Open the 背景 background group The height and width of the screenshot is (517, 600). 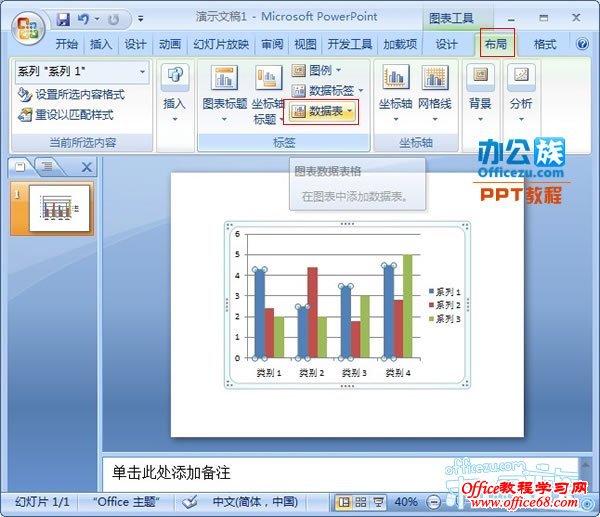coord(480,94)
